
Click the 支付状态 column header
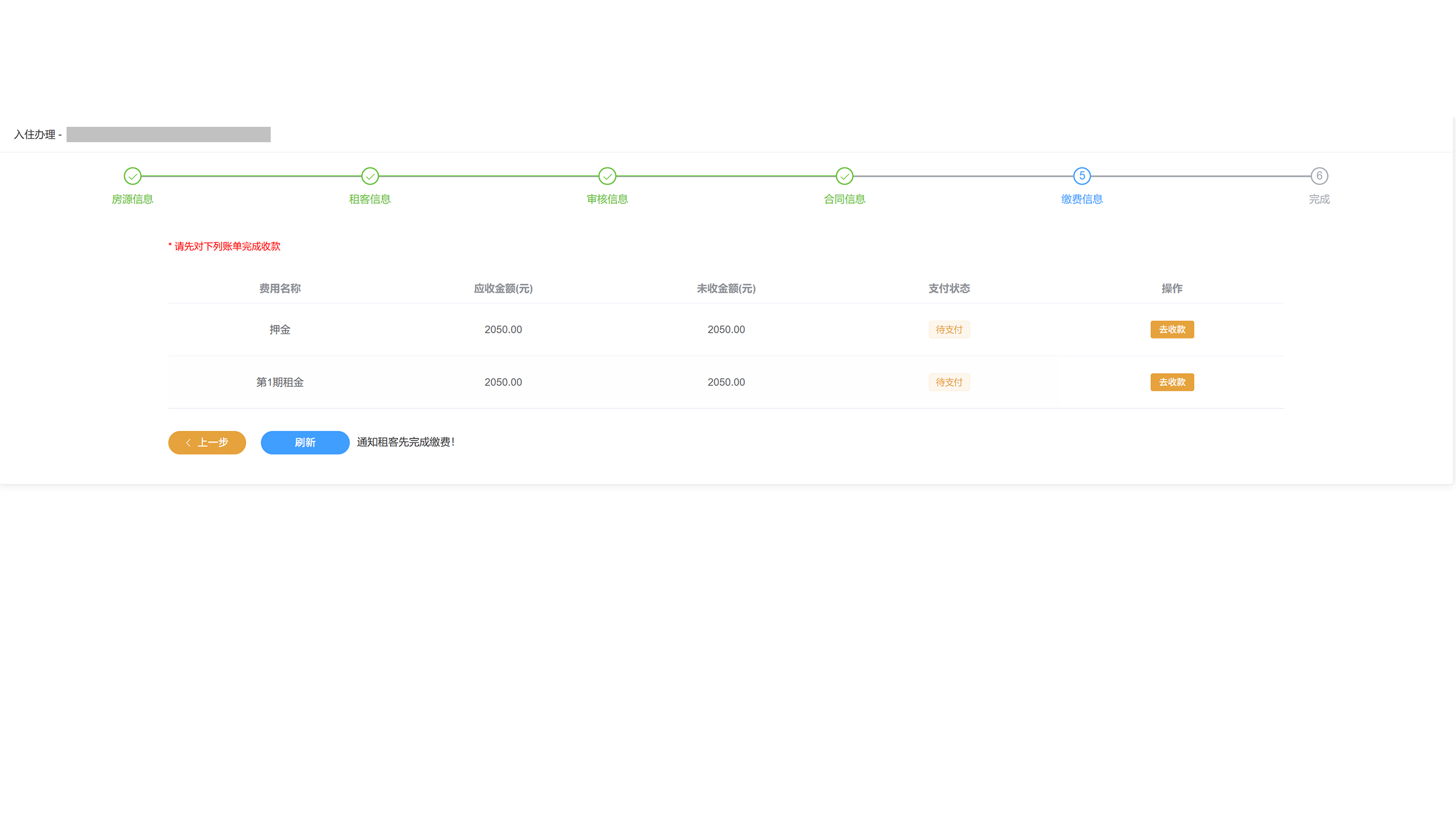pyautogui.click(x=949, y=288)
